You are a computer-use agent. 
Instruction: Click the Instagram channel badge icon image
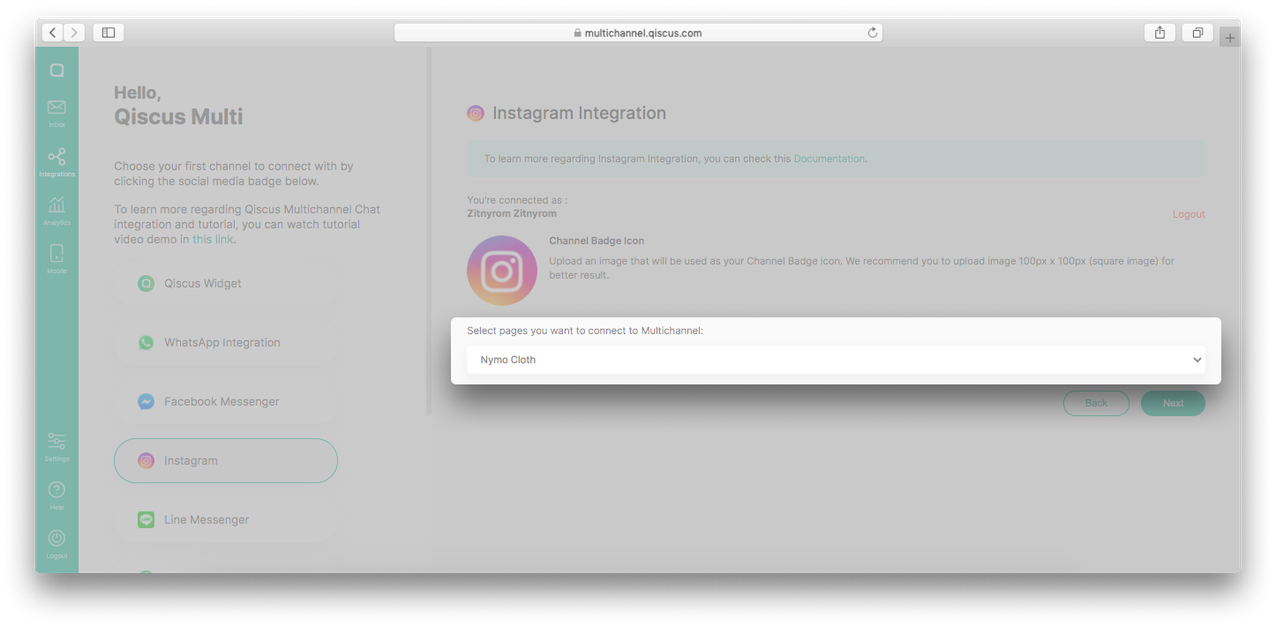[x=502, y=270]
